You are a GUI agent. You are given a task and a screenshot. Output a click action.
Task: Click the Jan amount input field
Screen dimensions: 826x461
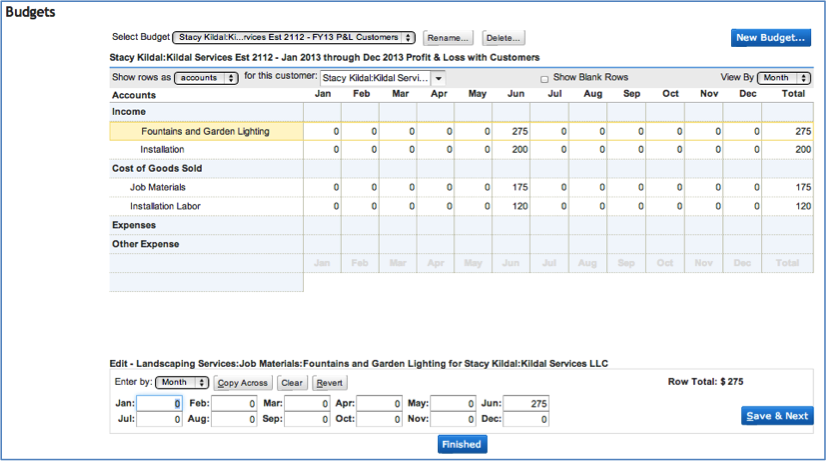[x=159, y=403]
